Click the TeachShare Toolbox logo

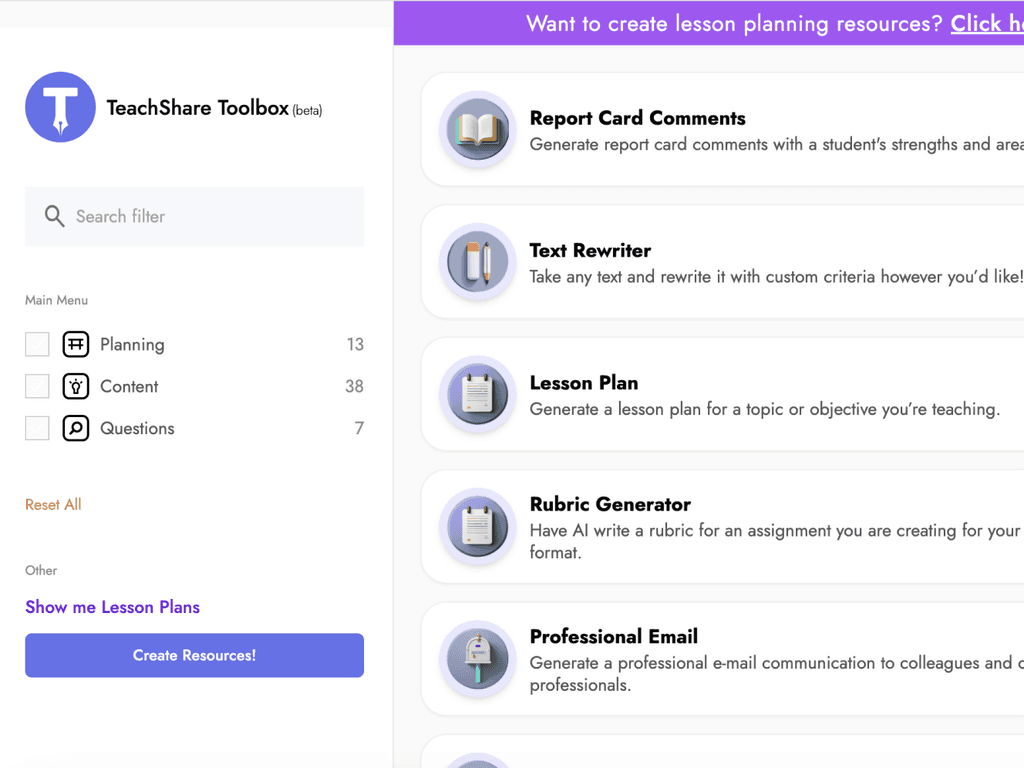60,108
